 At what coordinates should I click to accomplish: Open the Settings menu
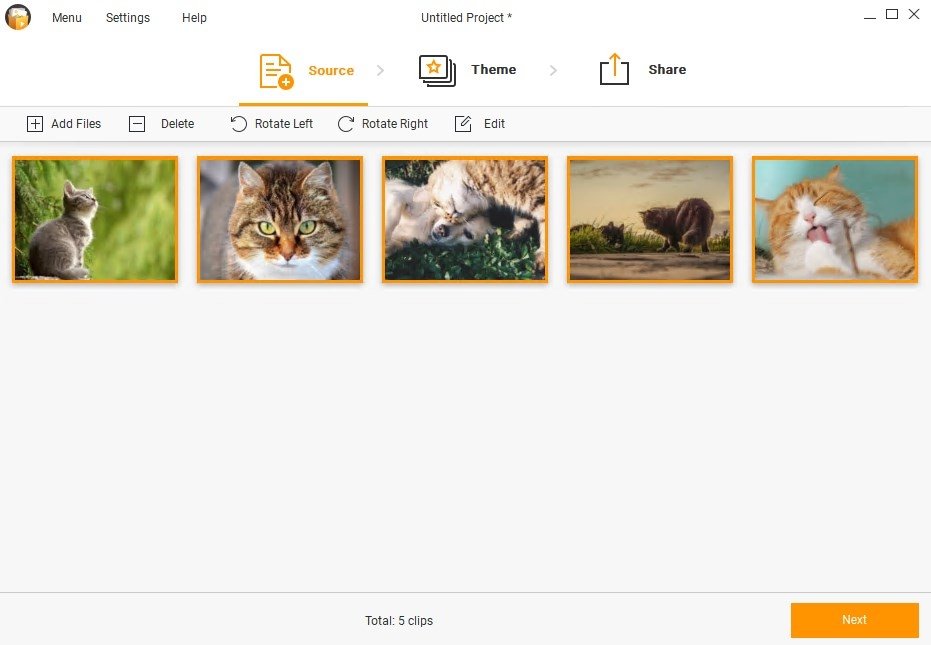128,18
